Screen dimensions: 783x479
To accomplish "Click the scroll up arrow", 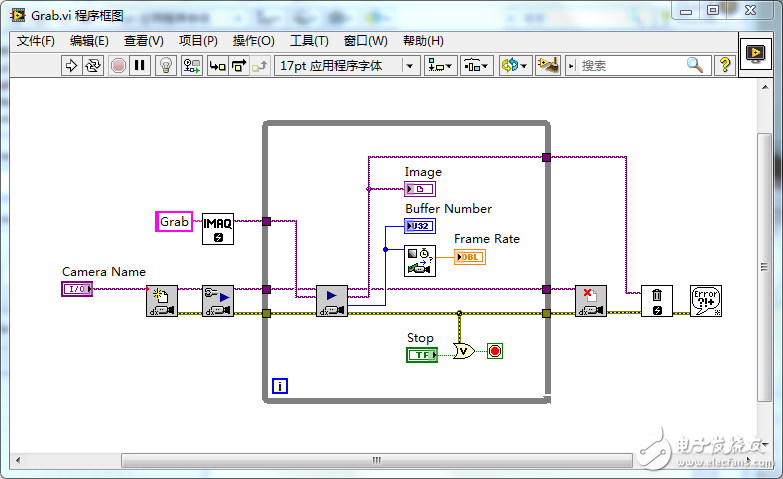I will 765,87.
